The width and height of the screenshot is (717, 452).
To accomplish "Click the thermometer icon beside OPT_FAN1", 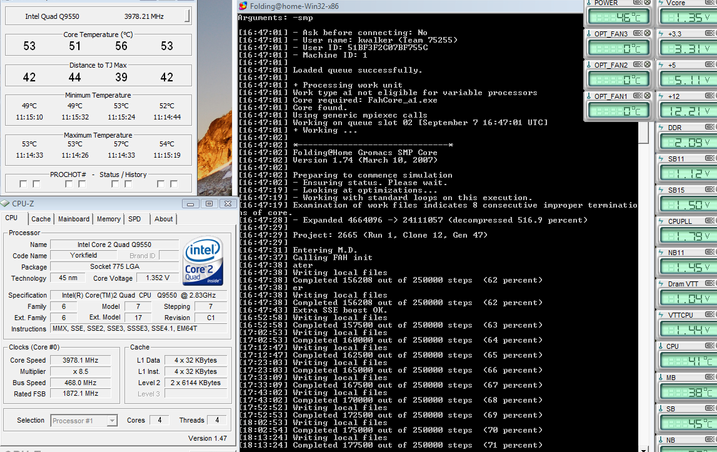I will [589, 97].
